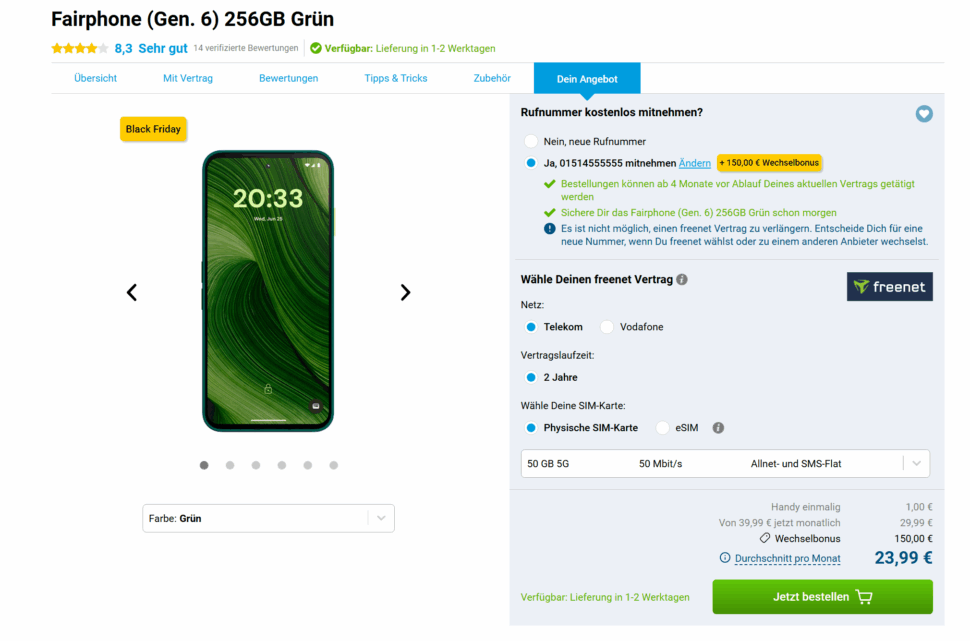Switch network to Vodafone

(607, 326)
